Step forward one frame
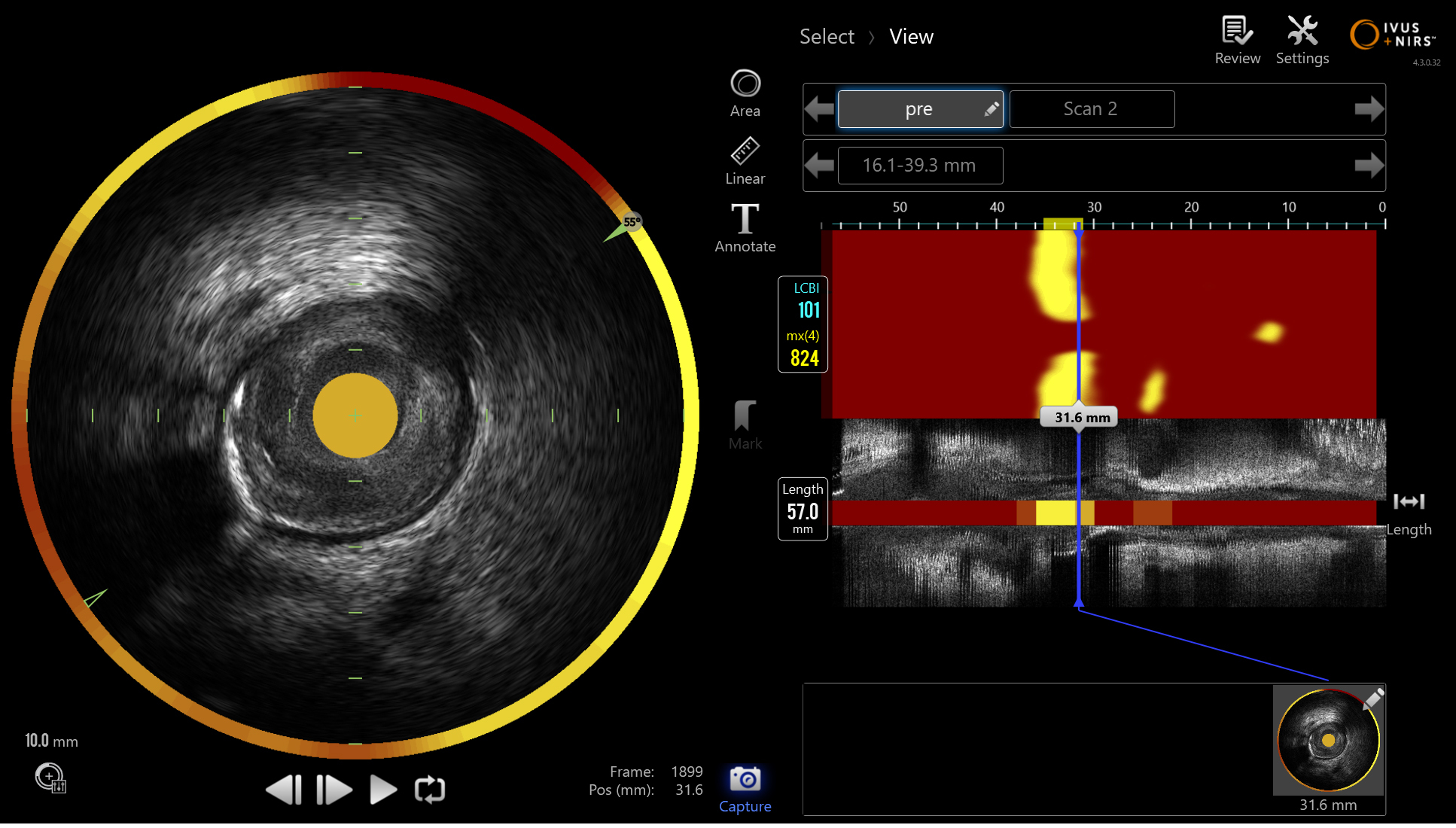 pos(334,790)
